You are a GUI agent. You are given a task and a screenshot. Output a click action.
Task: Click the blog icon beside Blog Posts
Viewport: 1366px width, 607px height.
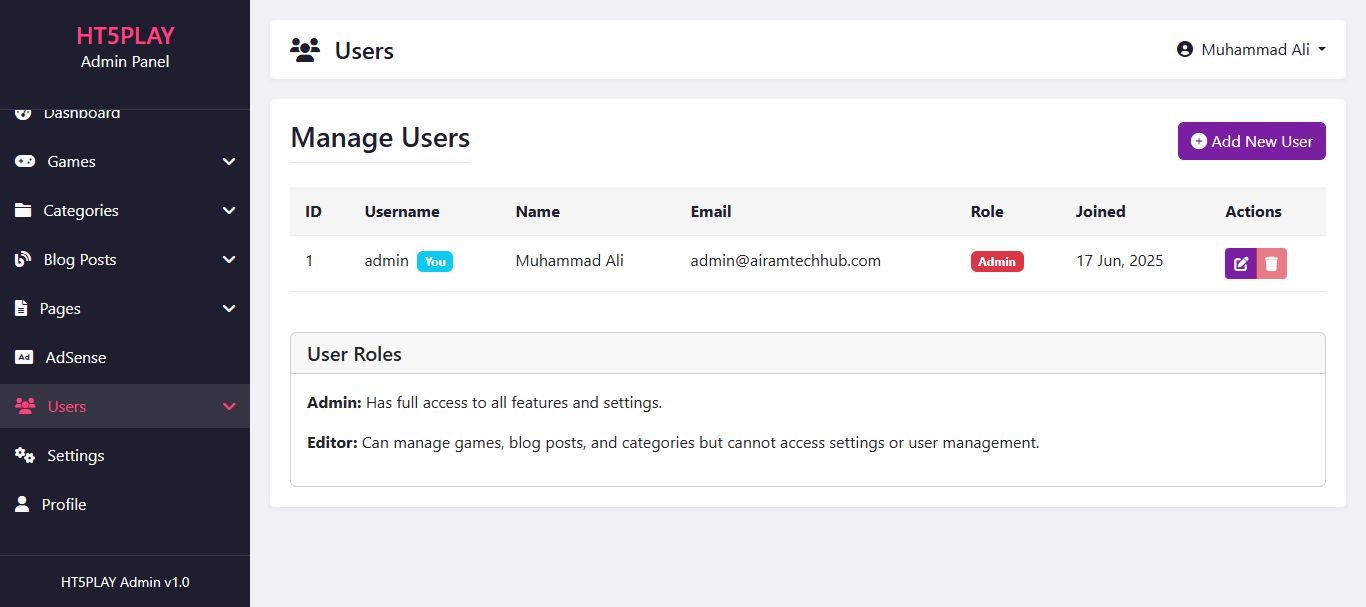(x=23, y=259)
